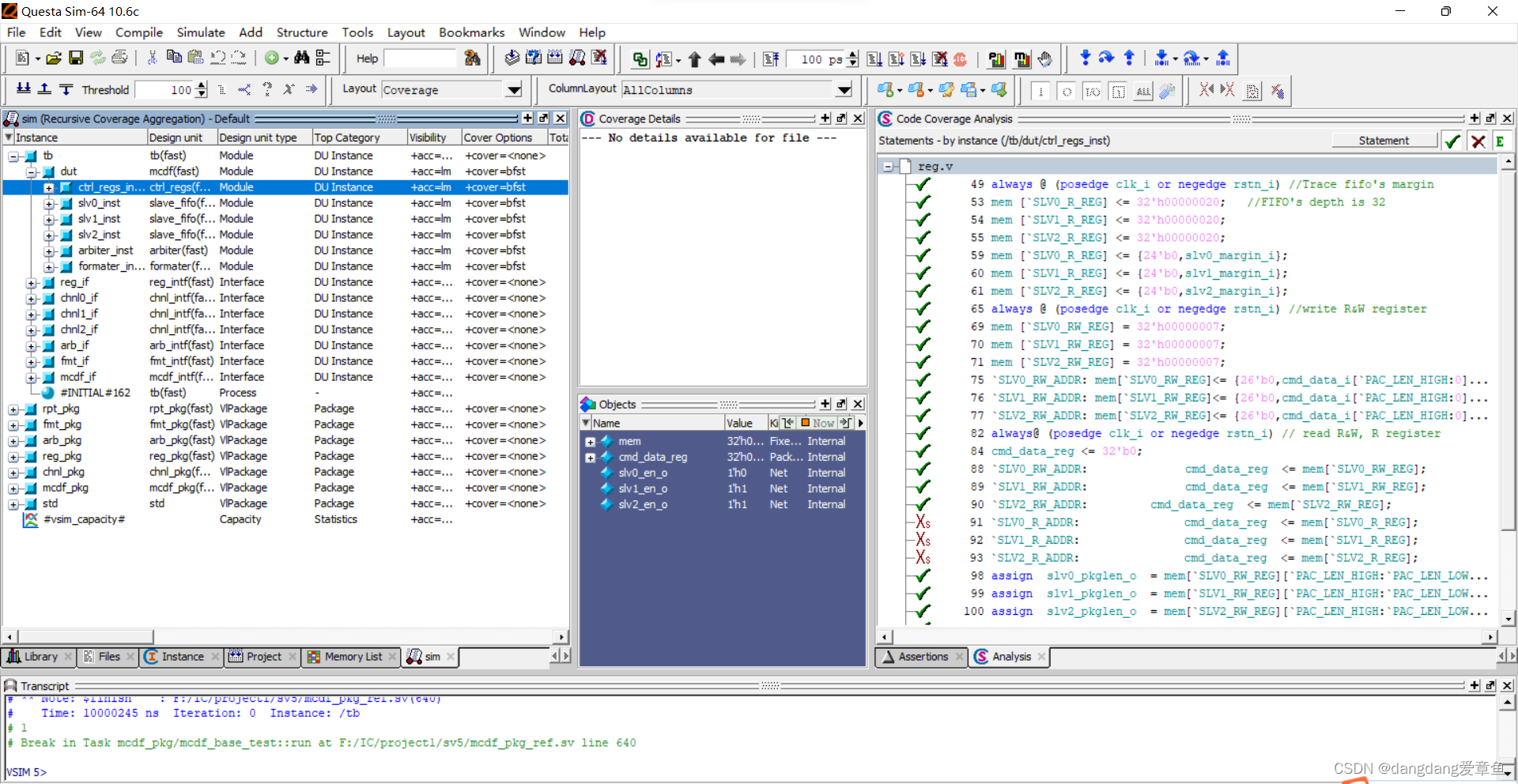Toggle the red X missed filter

(x=1478, y=141)
